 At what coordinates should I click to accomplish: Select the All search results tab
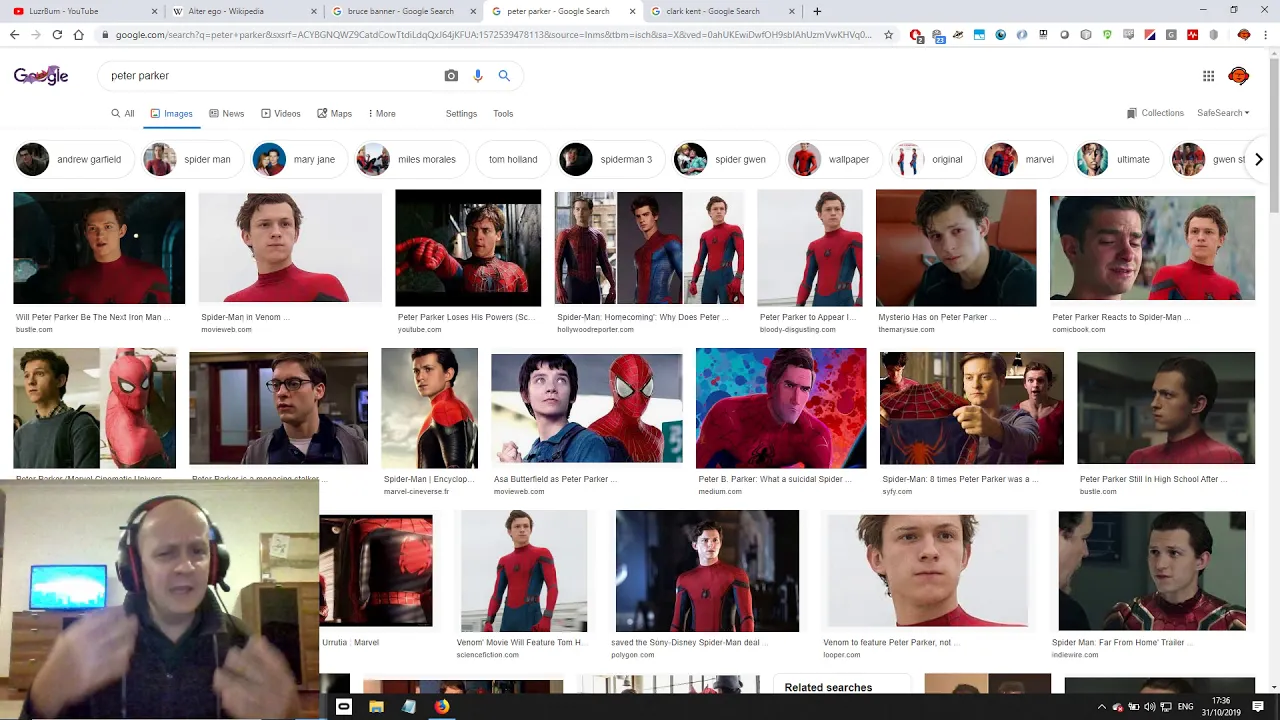123,114
